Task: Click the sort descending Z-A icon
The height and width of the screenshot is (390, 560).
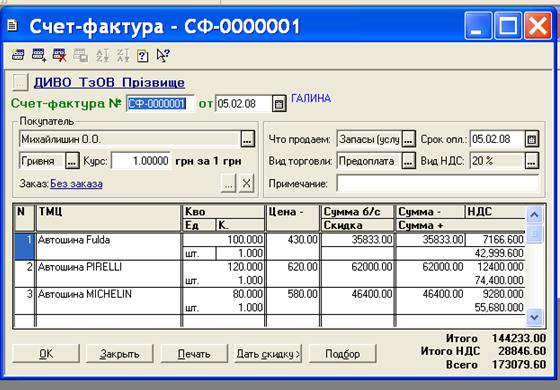Action: click(x=123, y=55)
